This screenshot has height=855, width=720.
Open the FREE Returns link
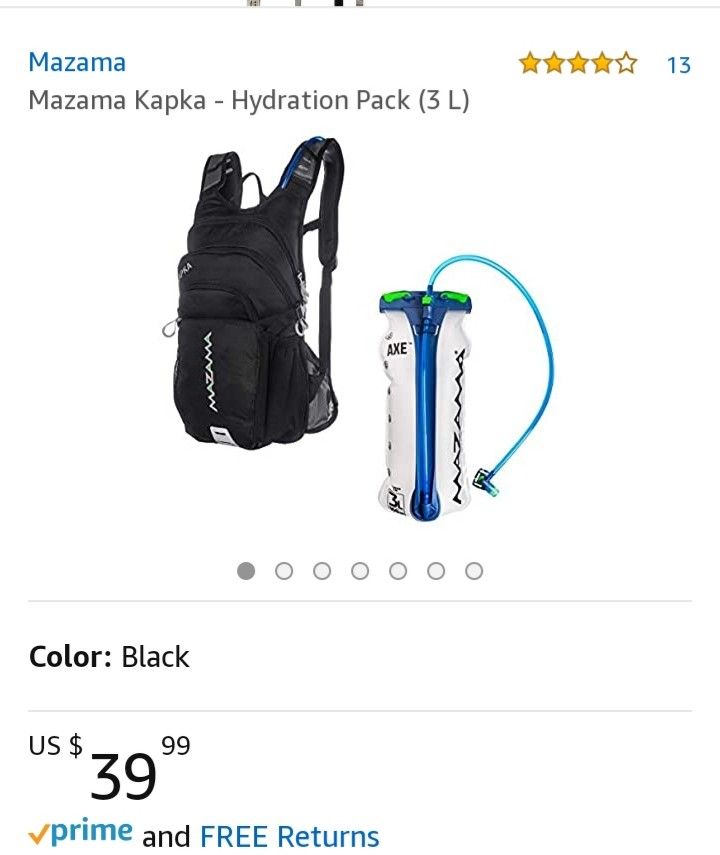tap(290, 836)
